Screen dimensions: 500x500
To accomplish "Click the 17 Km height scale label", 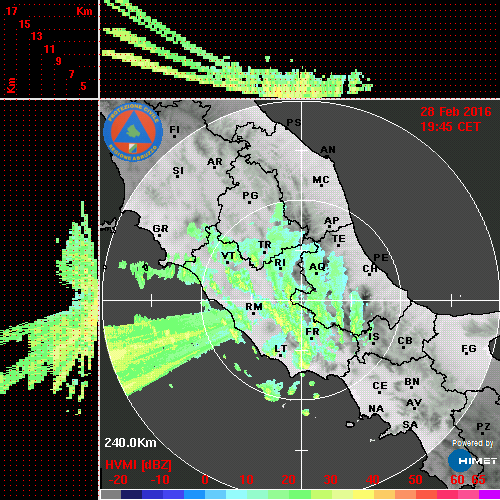I will 11,11.
